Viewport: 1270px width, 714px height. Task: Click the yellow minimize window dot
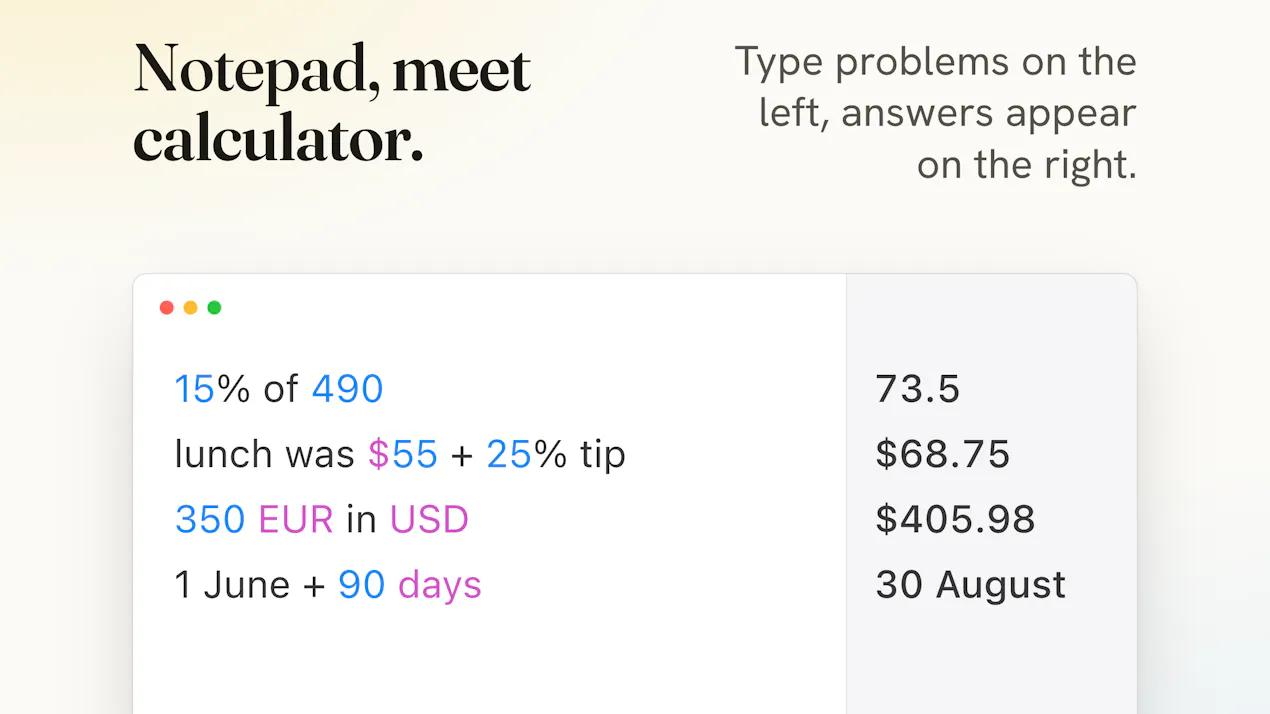(x=190, y=308)
